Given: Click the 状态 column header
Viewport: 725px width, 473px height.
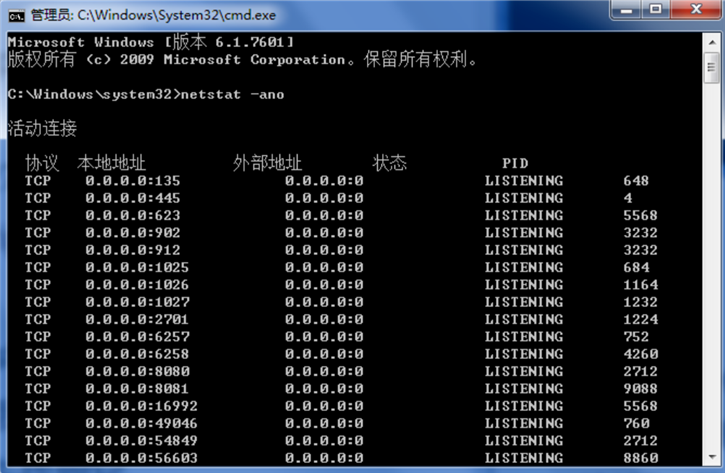Looking at the screenshot, I should pos(390,163).
